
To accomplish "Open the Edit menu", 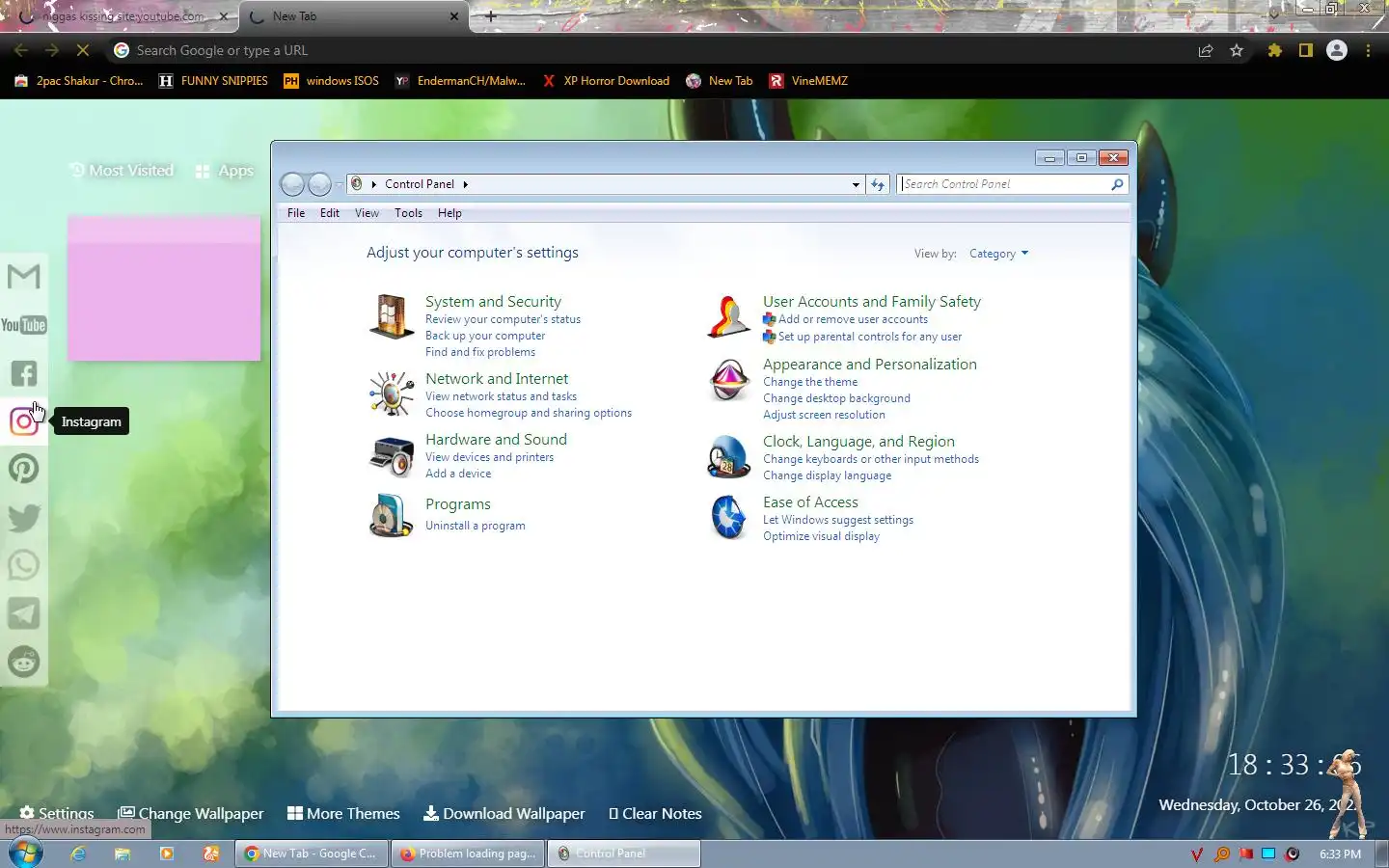I will (330, 213).
